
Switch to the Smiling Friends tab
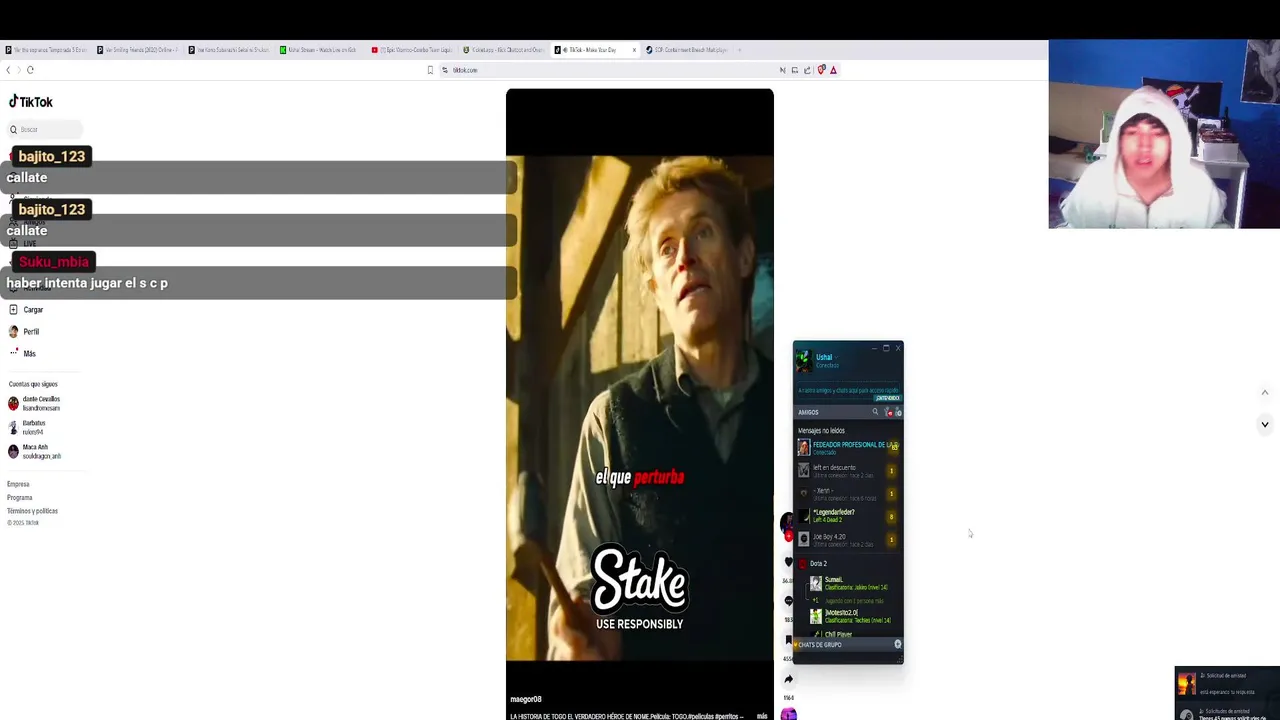coord(136,50)
